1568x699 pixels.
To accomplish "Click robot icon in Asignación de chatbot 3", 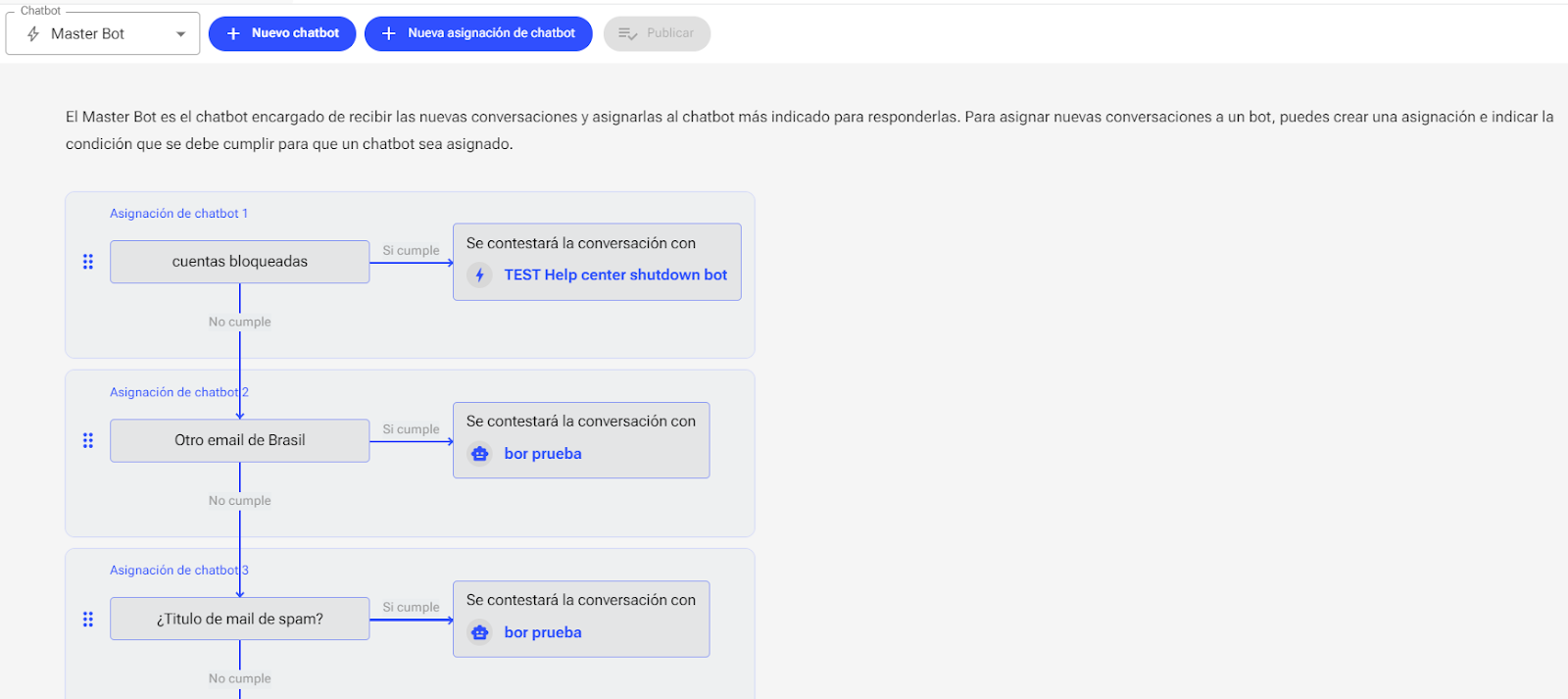I will coord(479,632).
